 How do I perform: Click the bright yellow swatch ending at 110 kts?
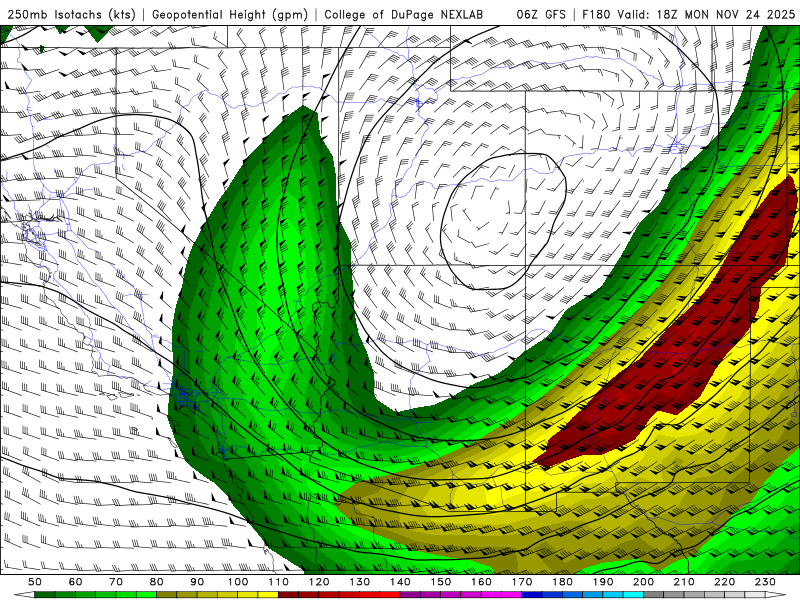[x=268, y=595]
